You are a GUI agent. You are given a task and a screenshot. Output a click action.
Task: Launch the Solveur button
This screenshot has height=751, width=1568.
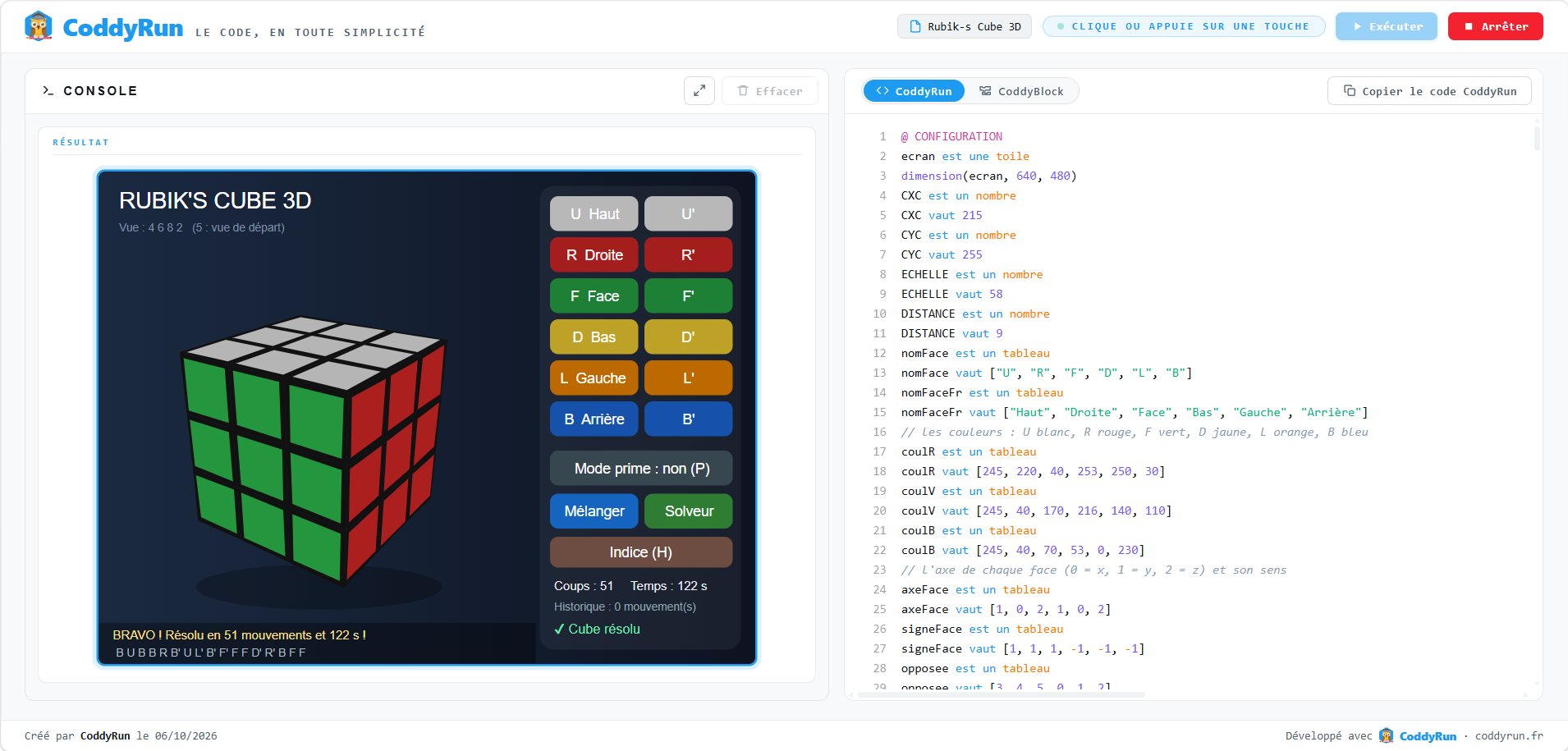(688, 511)
